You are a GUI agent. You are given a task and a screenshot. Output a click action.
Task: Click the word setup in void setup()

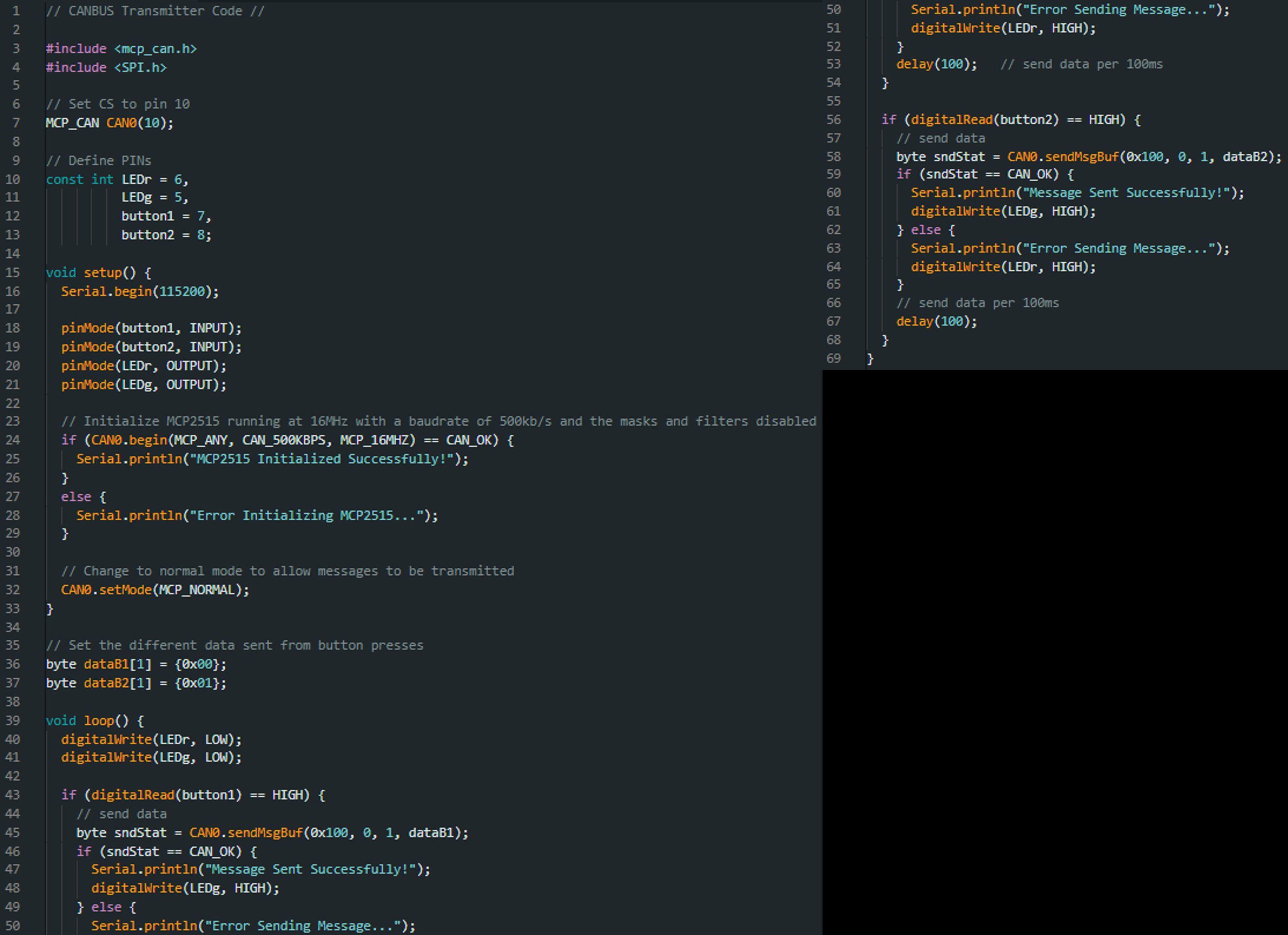coord(102,273)
